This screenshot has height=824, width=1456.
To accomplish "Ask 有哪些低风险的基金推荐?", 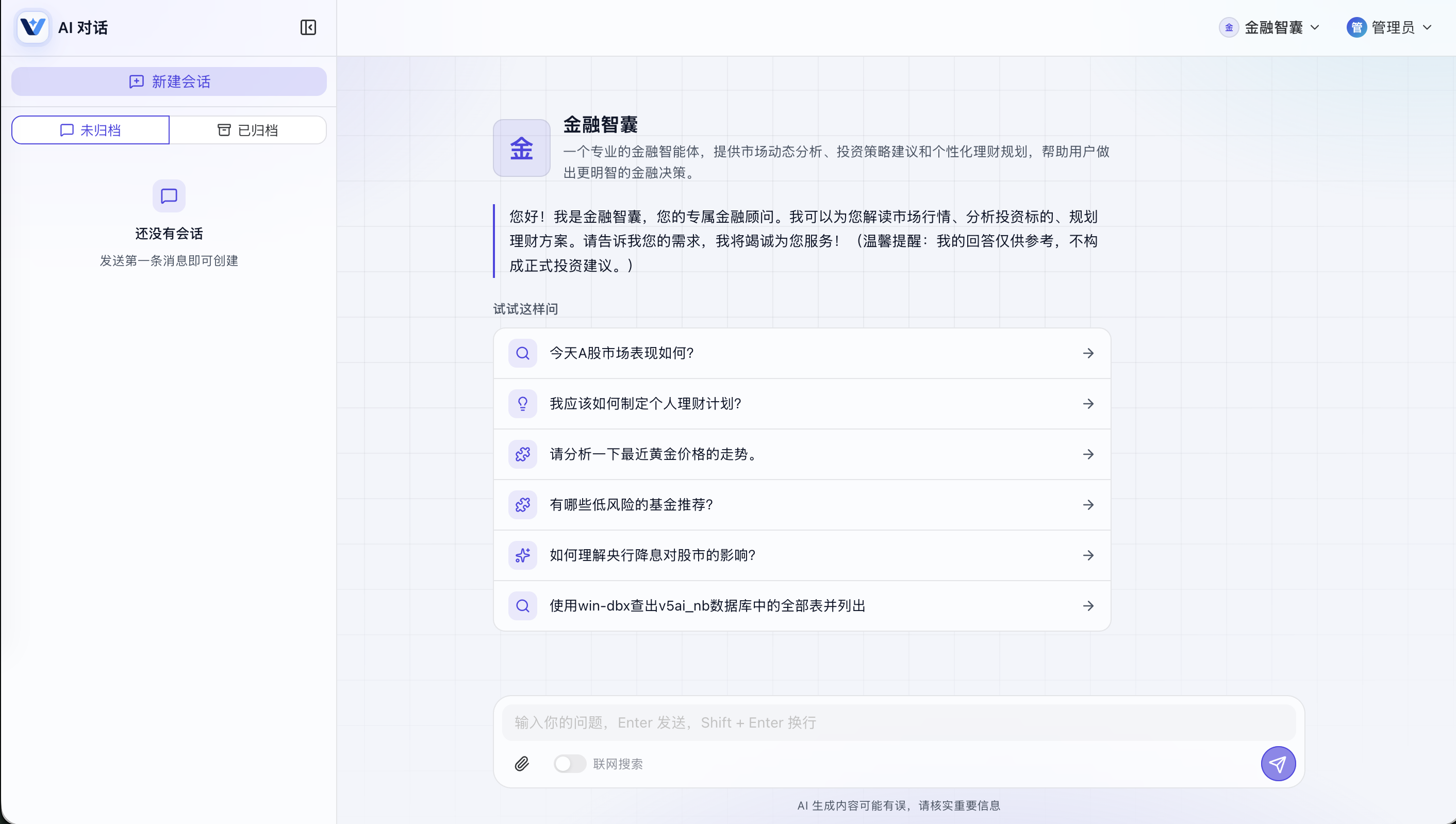I will [802, 505].
